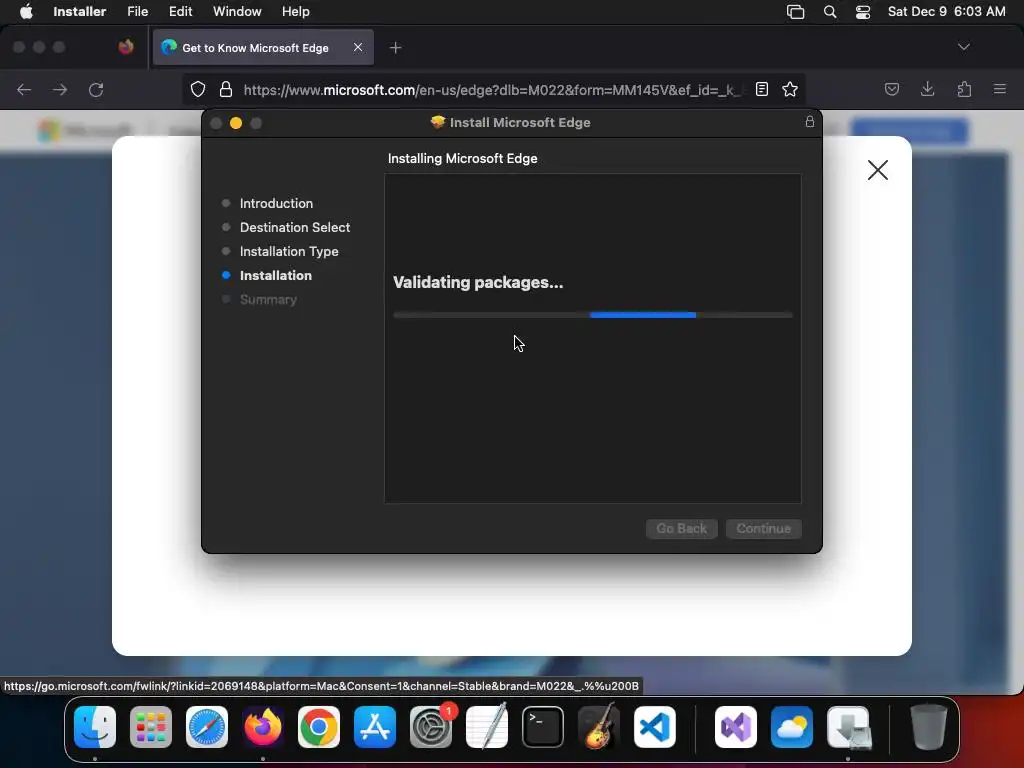This screenshot has width=1024, height=768.
Task: Click the Go Back button
Action: click(681, 528)
